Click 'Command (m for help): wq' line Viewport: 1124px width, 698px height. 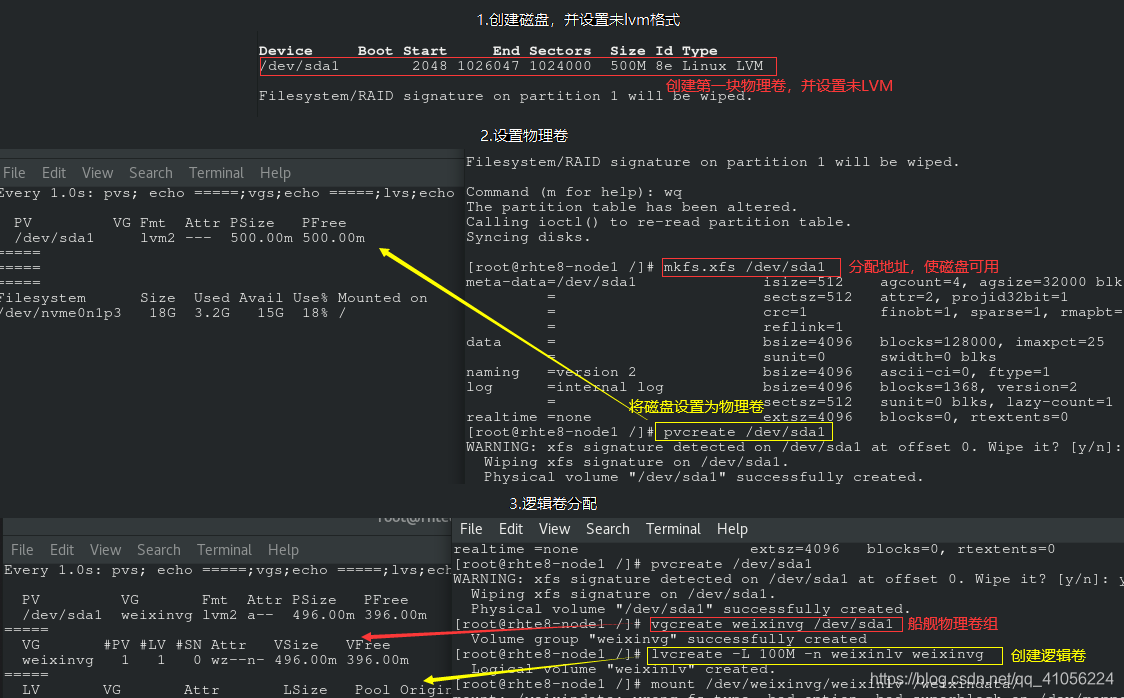tap(574, 192)
